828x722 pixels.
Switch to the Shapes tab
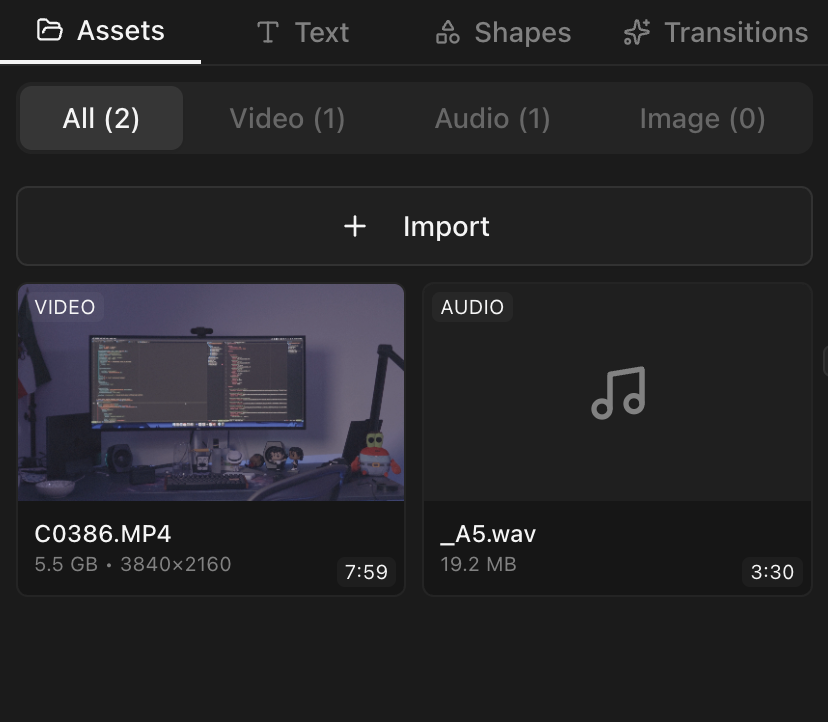(501, 32)
